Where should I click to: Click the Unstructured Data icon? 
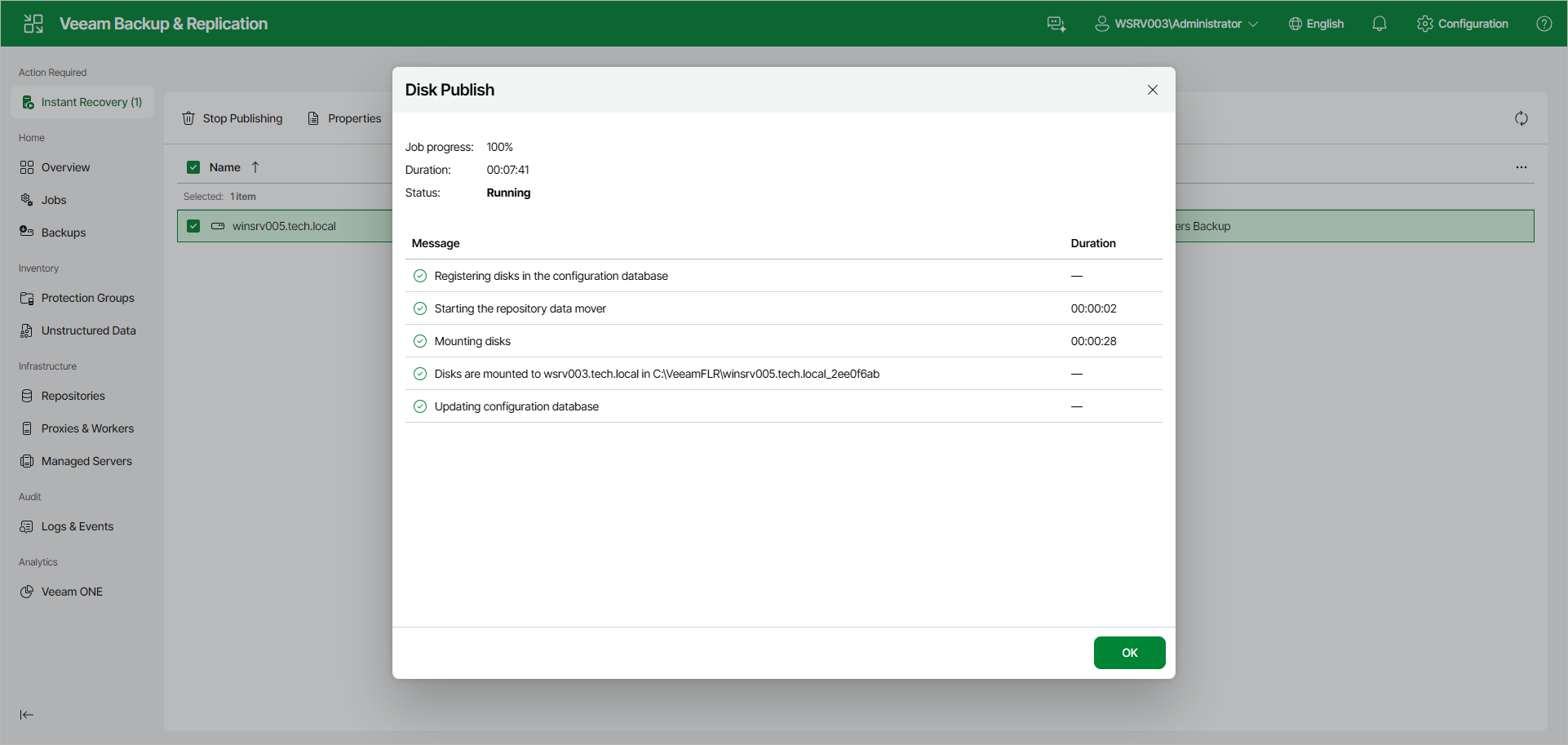click(27, 330)
